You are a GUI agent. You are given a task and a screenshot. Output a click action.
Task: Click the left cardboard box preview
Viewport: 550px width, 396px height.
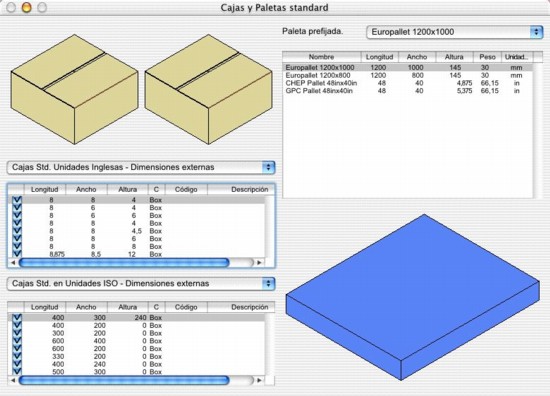click(x=74, y=89)
